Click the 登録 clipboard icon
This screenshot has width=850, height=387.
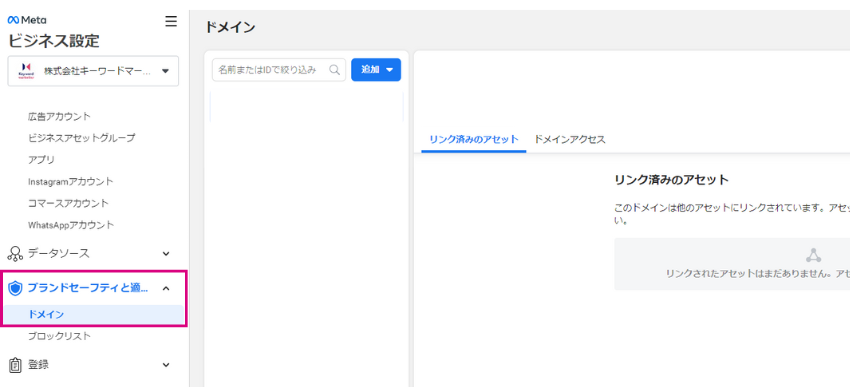15,365
